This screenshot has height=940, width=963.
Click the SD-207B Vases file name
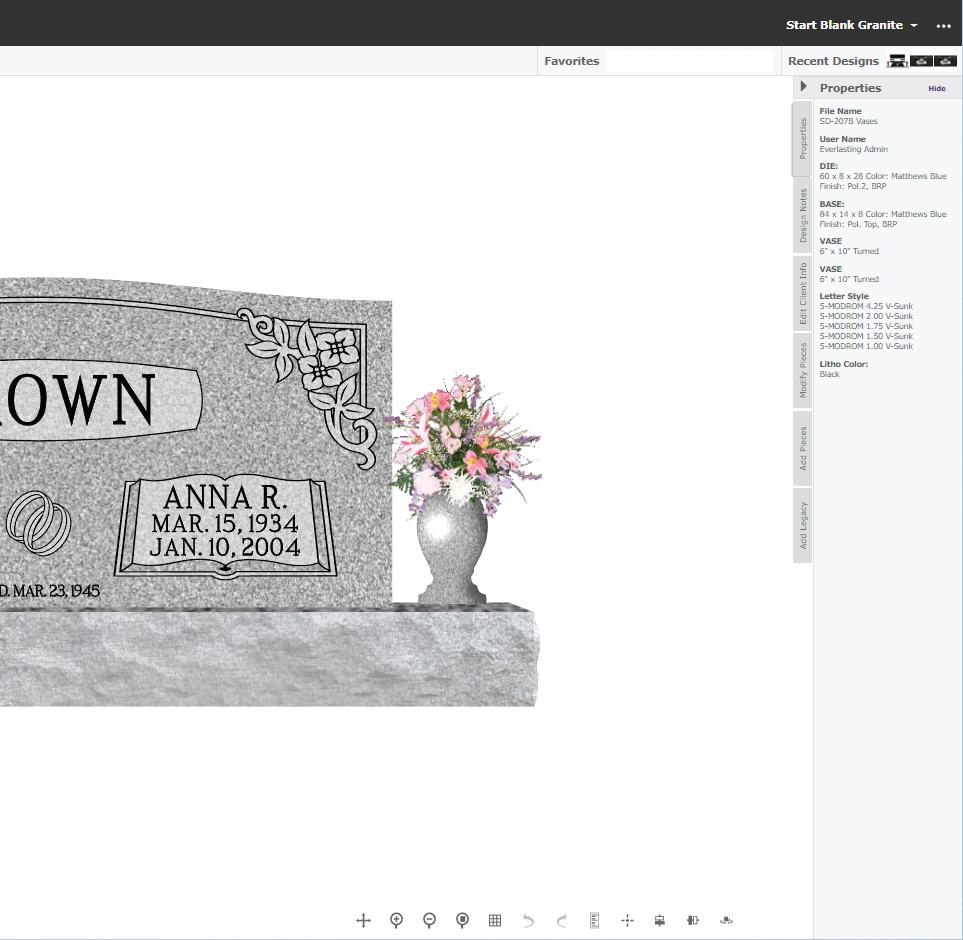coord(848,122)
